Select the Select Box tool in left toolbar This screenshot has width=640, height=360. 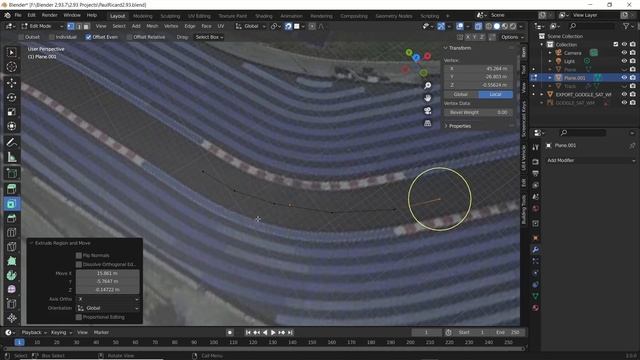pos(11,53)
